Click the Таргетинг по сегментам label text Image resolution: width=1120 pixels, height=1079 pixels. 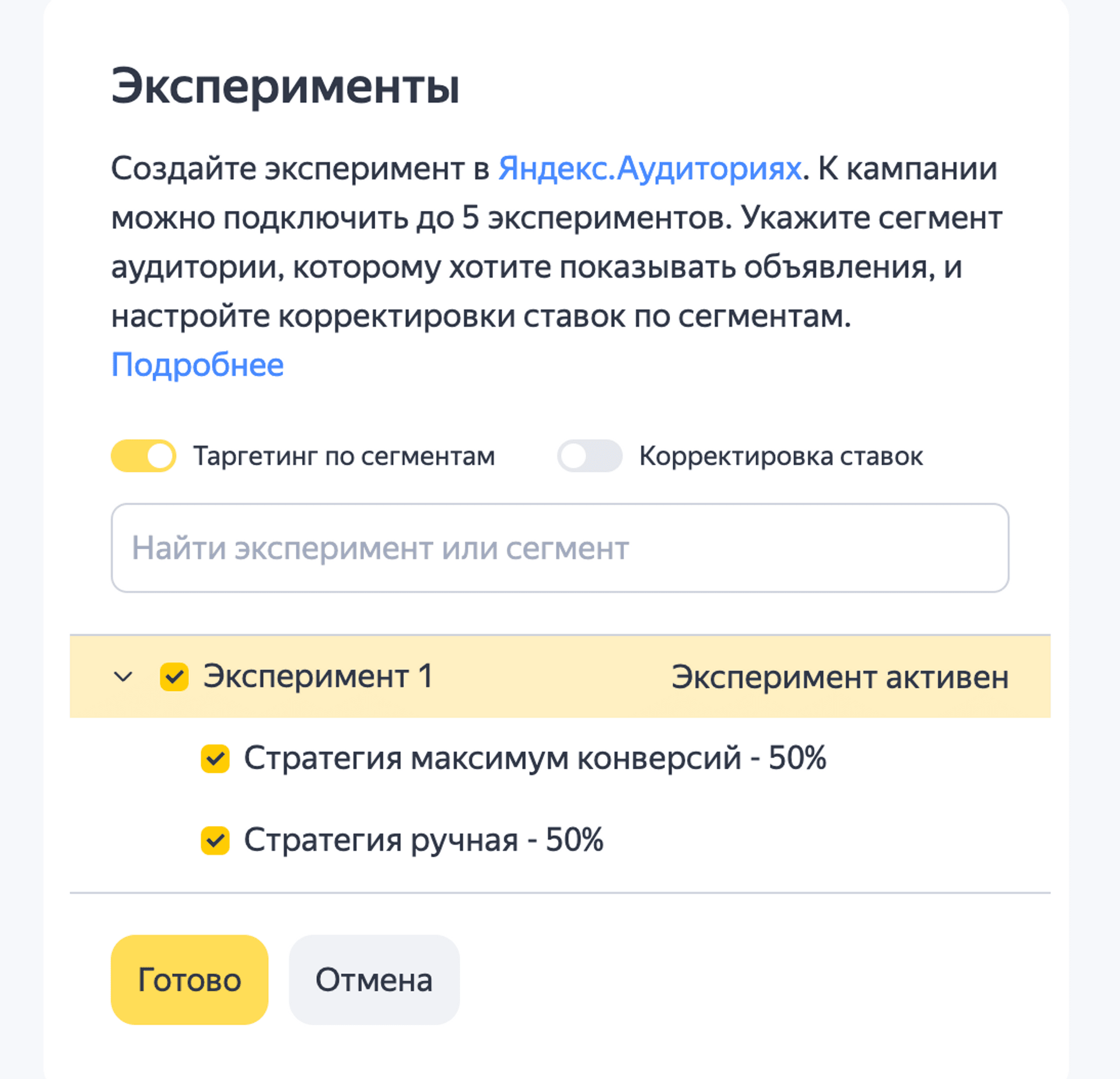[344, 456]
